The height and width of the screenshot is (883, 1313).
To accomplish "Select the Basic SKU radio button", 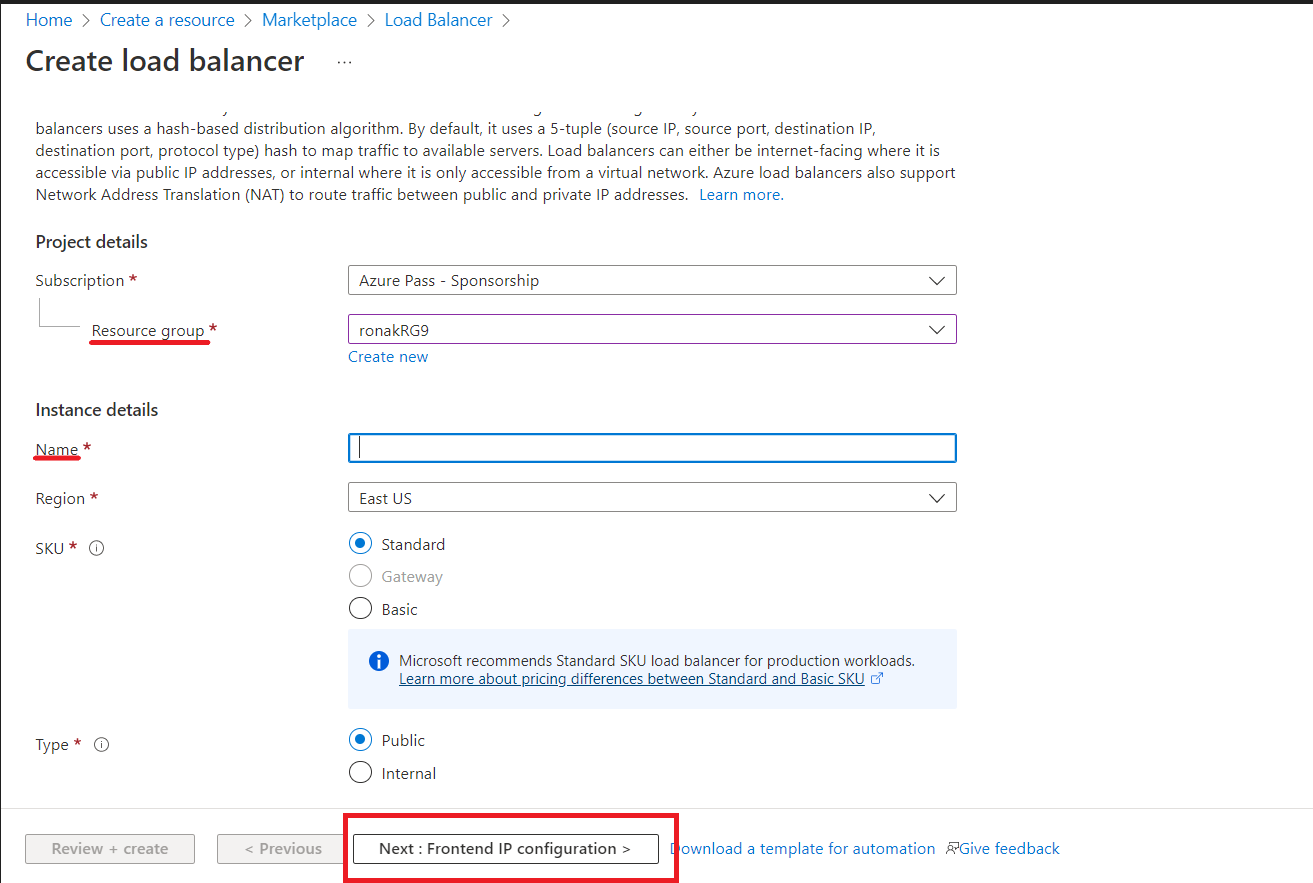I will click(x=360, y=608).
